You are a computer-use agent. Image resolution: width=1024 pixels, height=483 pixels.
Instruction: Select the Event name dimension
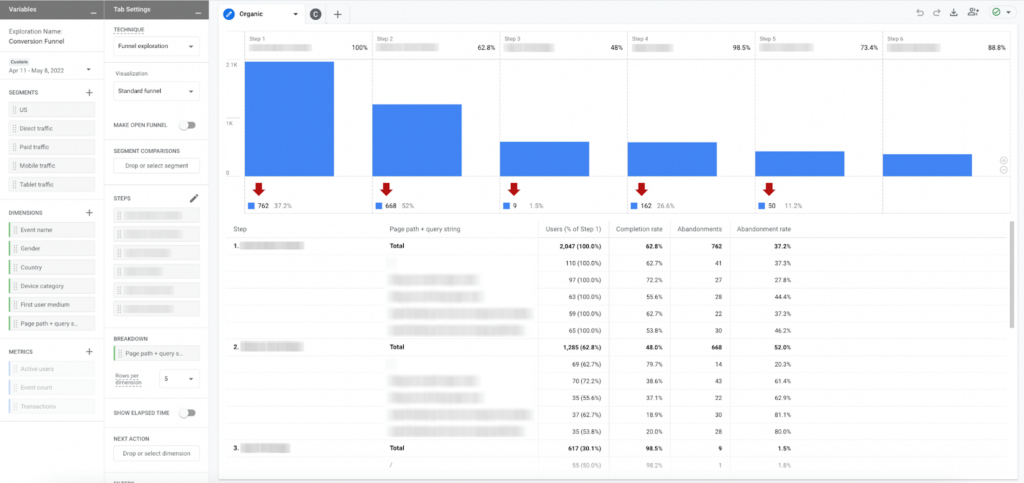(x=52, y=230)
